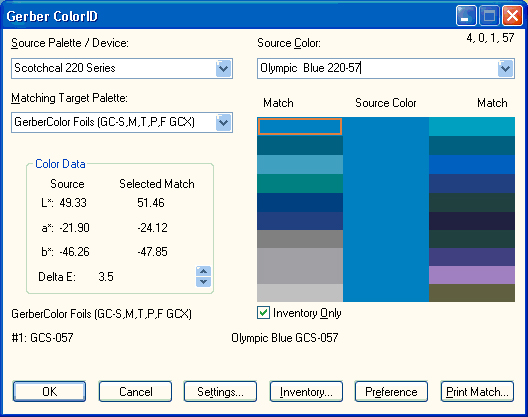
Task: Click the OK button
Action: pyautogui.click(x=50, y=391)
